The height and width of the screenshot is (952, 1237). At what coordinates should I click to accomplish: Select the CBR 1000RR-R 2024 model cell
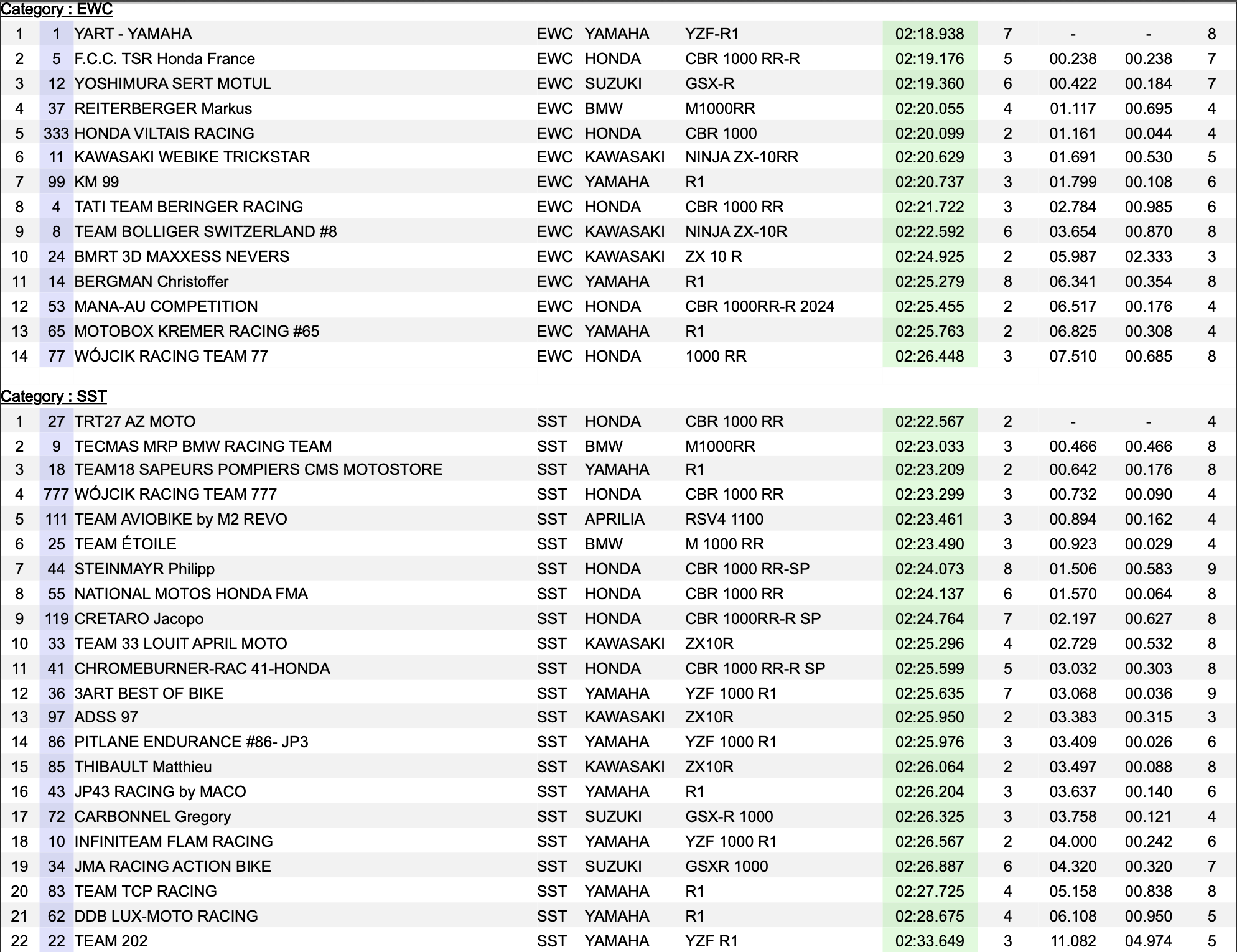click(x=759, y=307)
